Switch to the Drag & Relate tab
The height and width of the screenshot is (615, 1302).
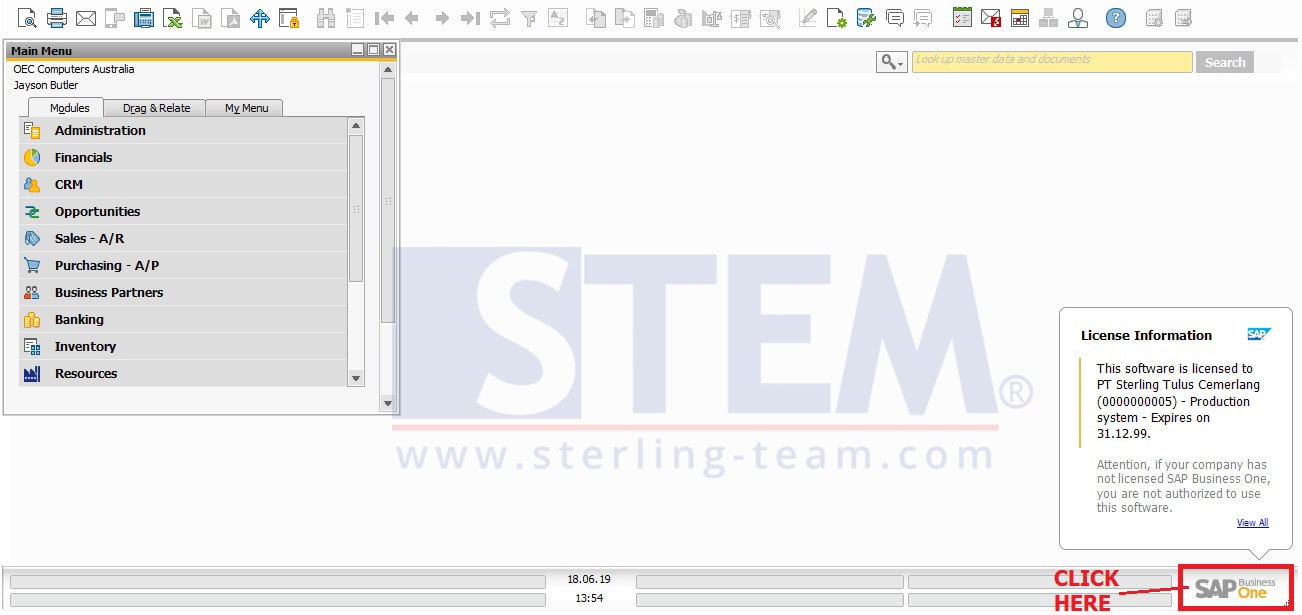(156, 108)
